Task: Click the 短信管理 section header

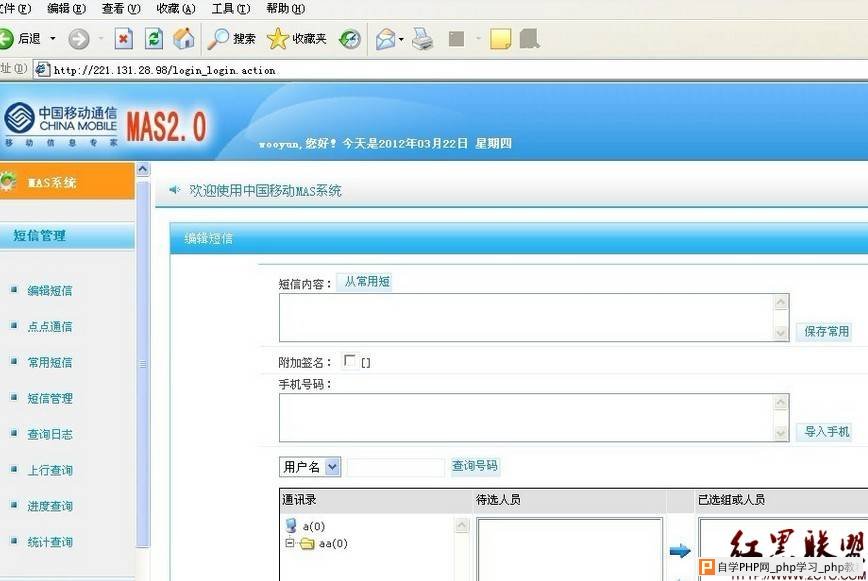Action: 67,236
